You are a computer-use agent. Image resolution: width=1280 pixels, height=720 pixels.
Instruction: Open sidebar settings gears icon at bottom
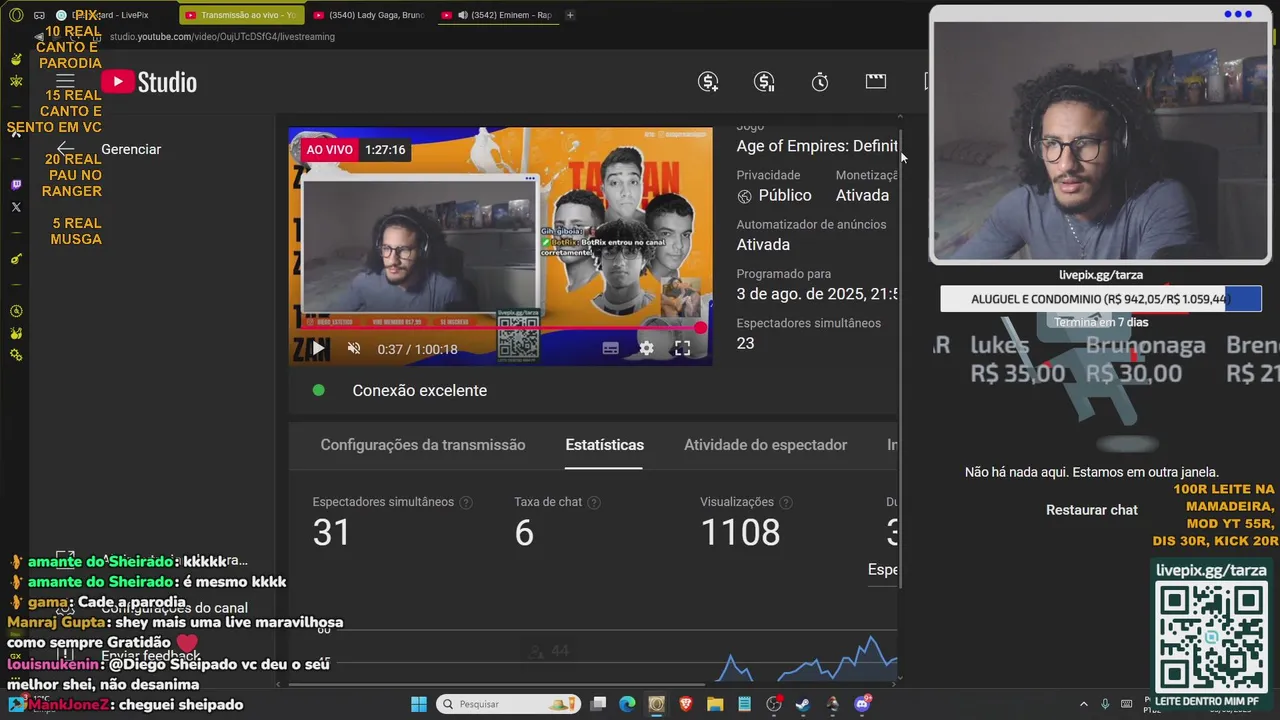click(16, 355)
